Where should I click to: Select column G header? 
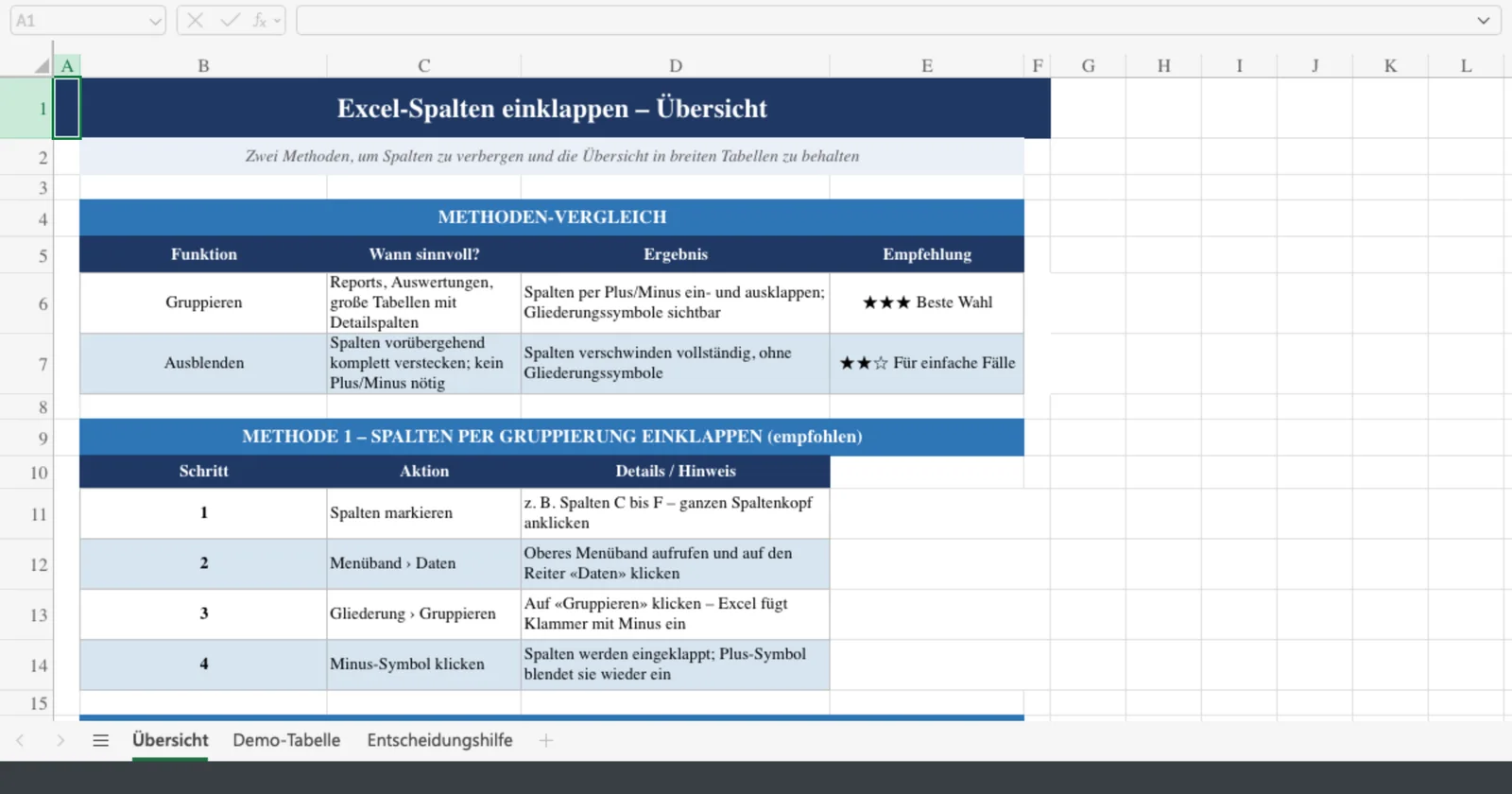1089,65
